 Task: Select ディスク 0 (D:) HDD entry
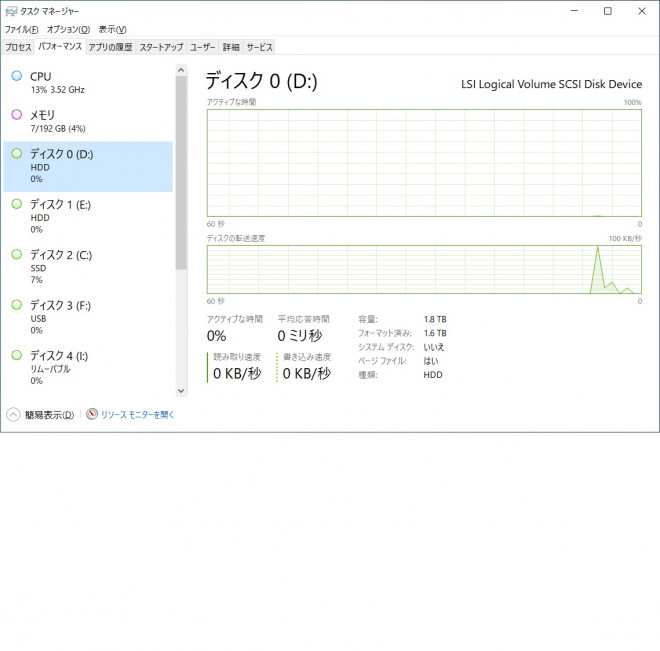88,167
